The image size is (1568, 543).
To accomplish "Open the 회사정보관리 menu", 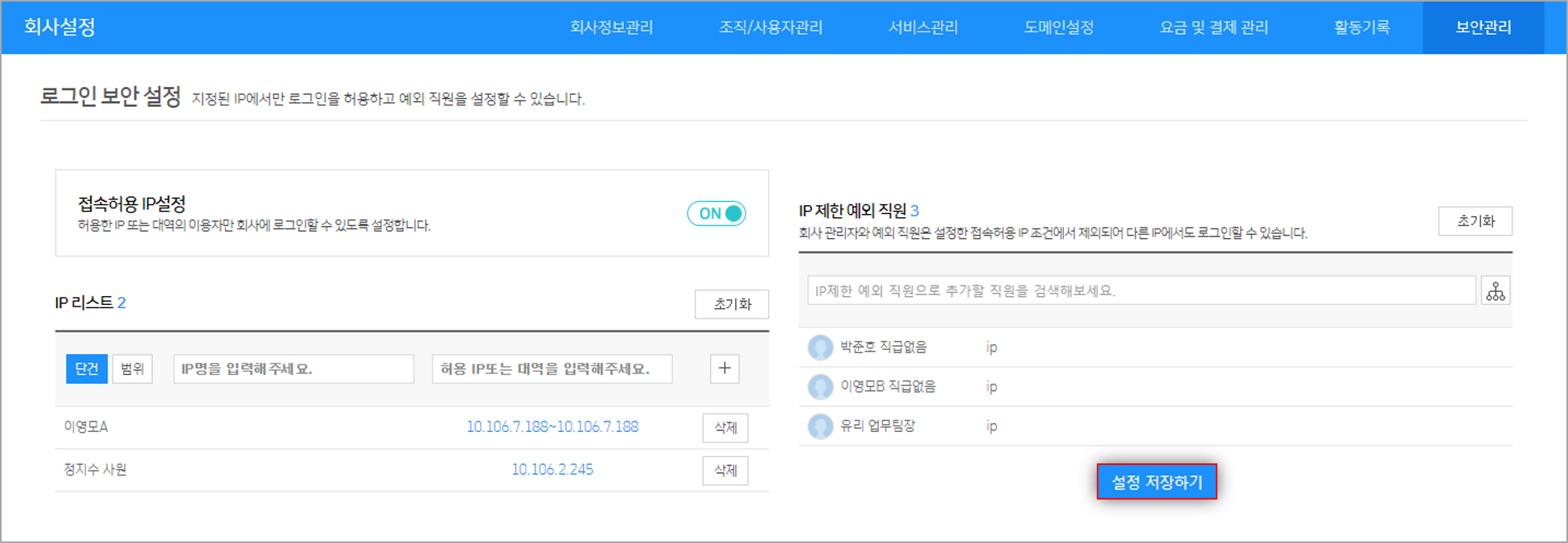I will pyautogui.click(x=611, y=27).
